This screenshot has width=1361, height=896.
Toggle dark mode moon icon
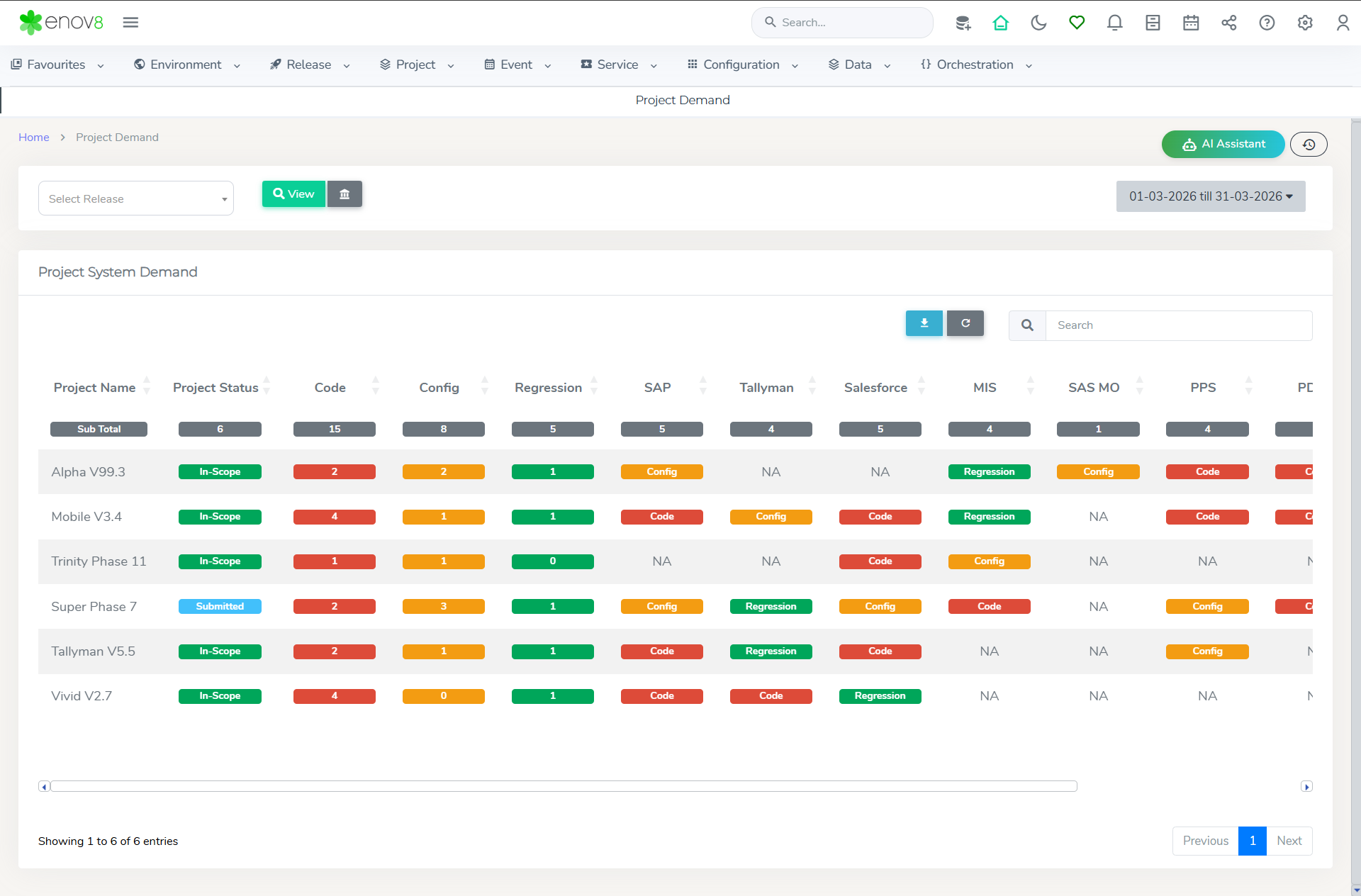[1038, 23]
